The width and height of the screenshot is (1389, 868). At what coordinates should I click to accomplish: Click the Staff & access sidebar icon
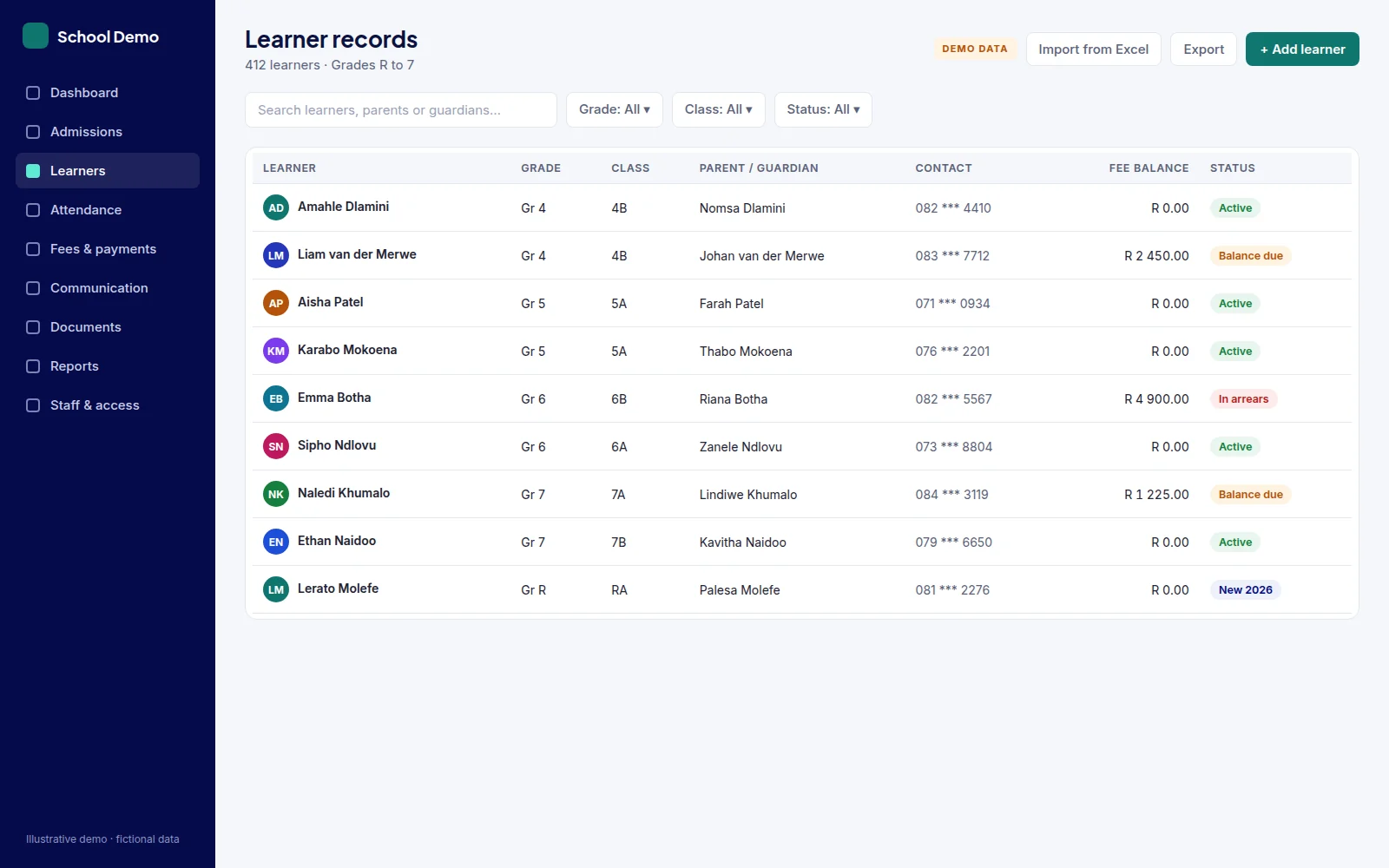click(x=33, y=405)
